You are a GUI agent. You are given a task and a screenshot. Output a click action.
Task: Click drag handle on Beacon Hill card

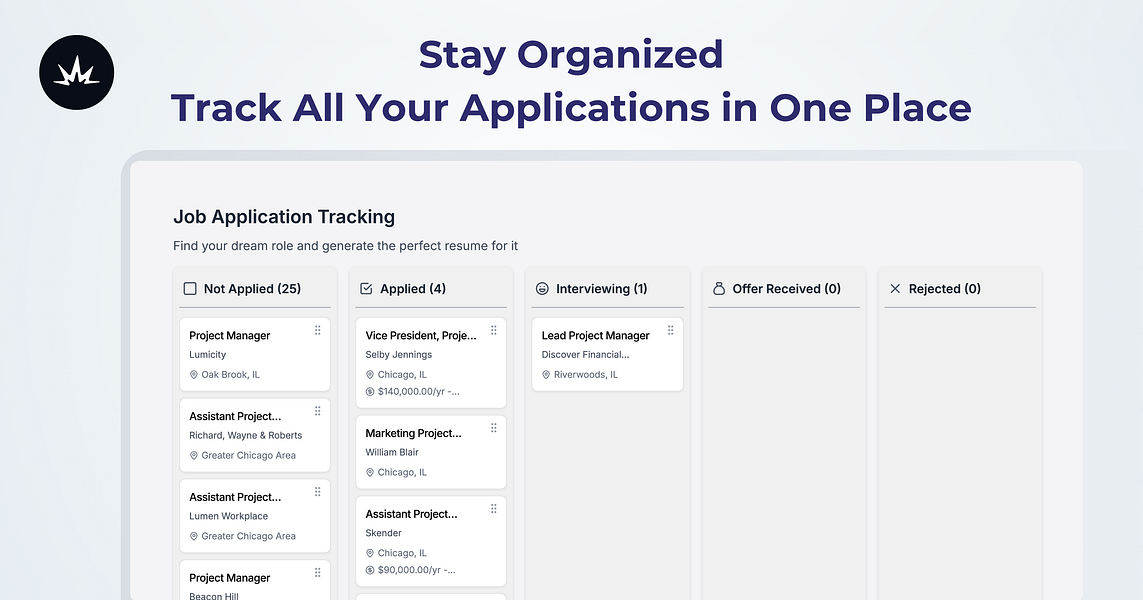[x=318, y=573]
